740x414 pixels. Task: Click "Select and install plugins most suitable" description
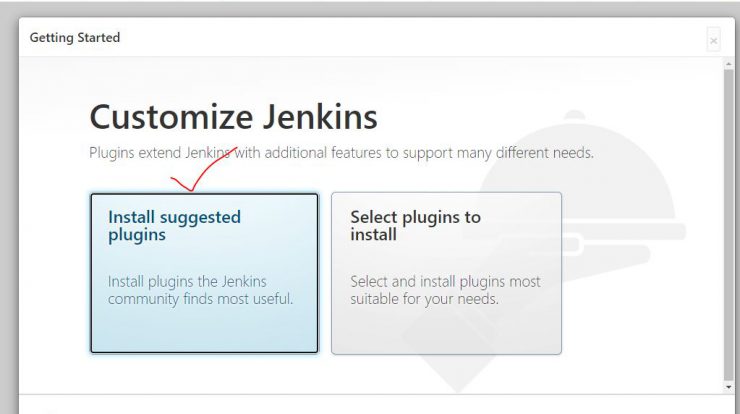(x=445, y=290)
